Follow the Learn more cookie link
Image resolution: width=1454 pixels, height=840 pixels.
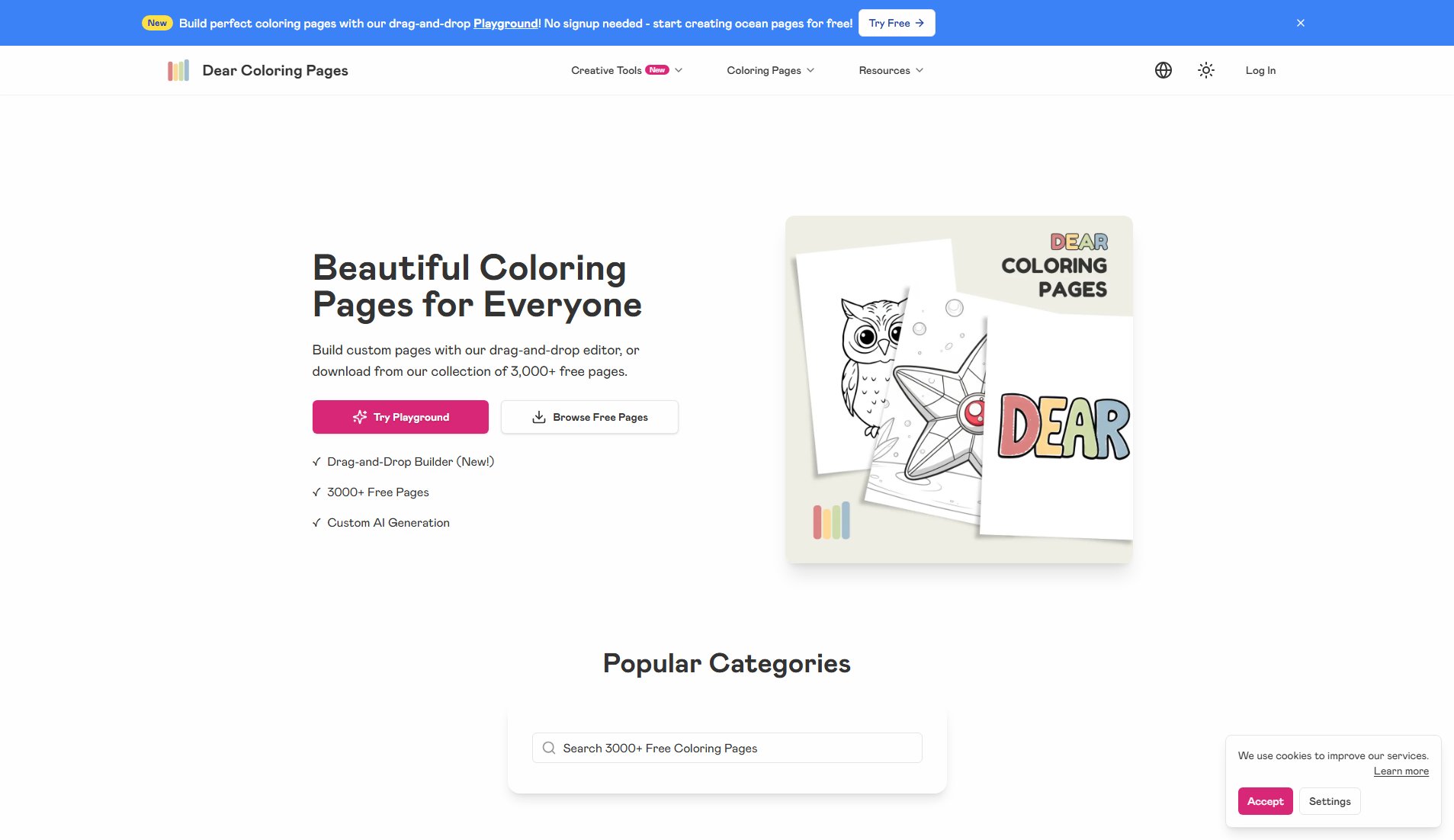click(x=1401, y=771)
